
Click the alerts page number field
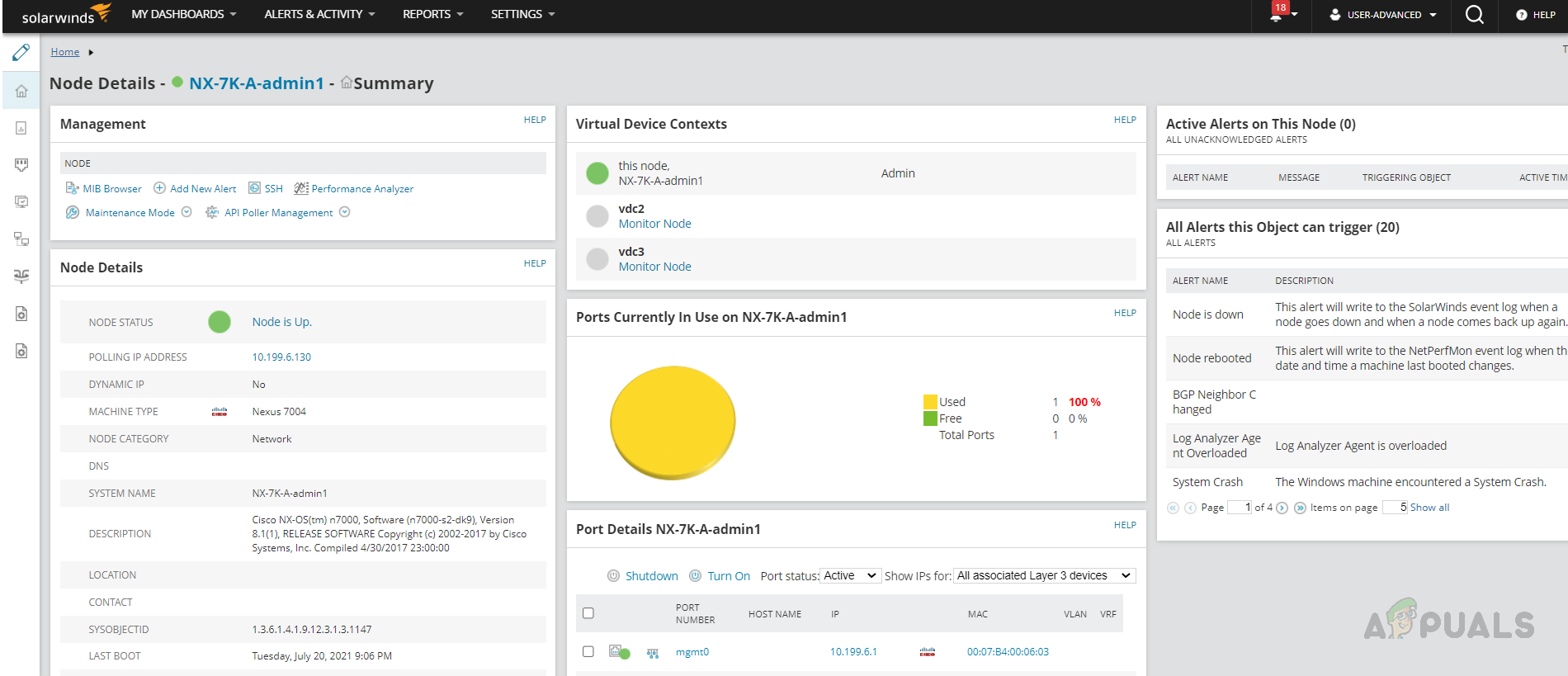click(x=1240, y=508)
